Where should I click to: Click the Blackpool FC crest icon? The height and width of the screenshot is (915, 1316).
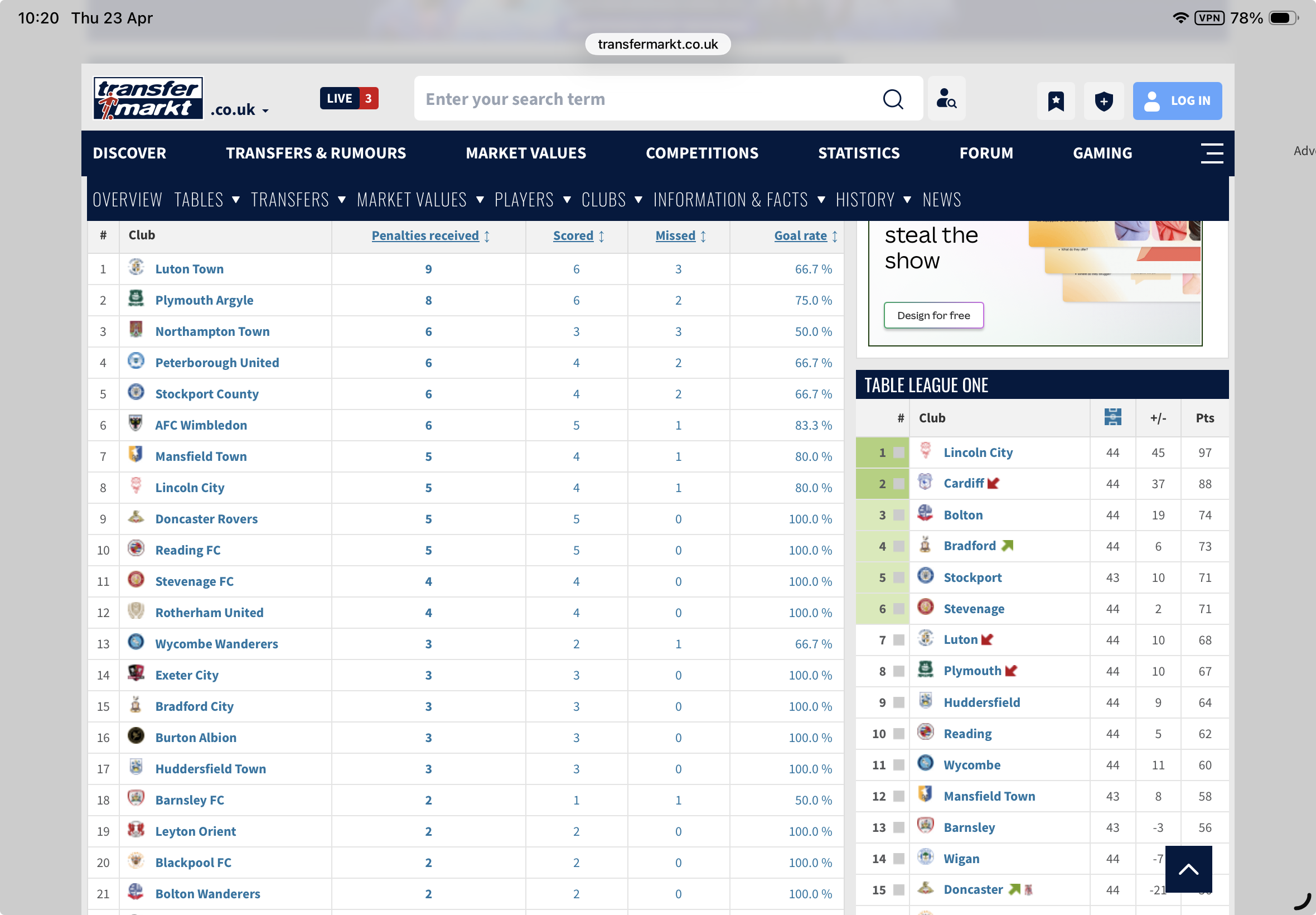136,860
